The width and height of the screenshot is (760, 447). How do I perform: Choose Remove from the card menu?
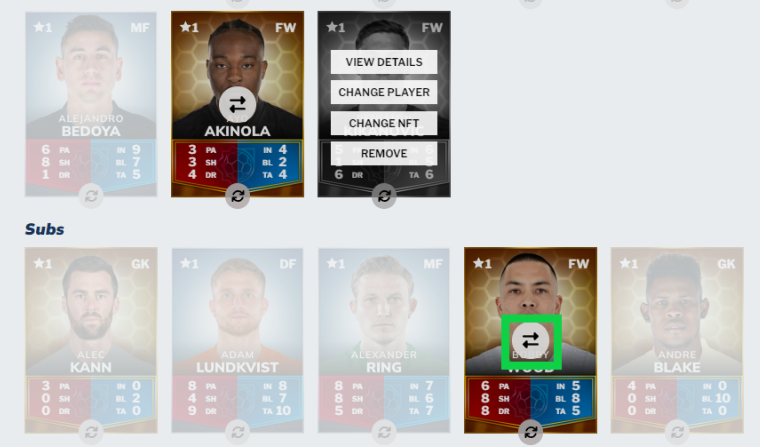click(x=384, y=153)
